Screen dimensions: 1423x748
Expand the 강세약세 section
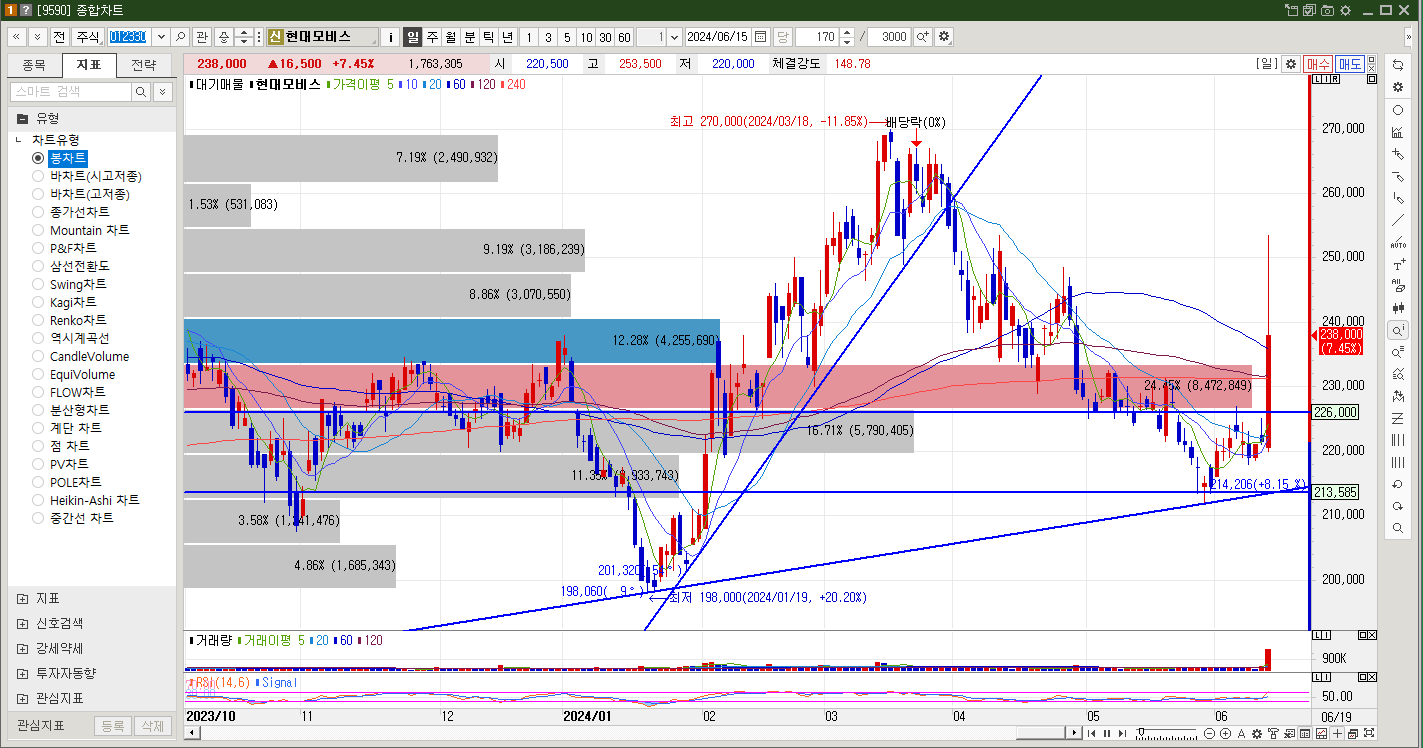tap(22, 648)
